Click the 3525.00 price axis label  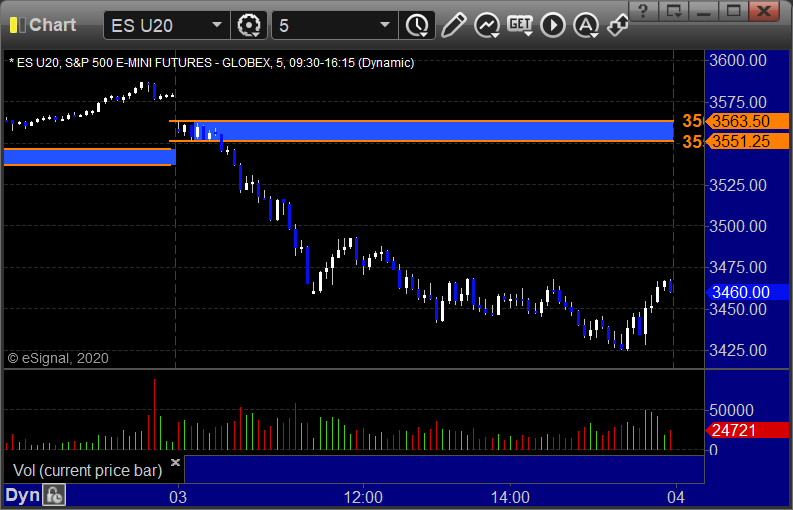click(738, 185)
